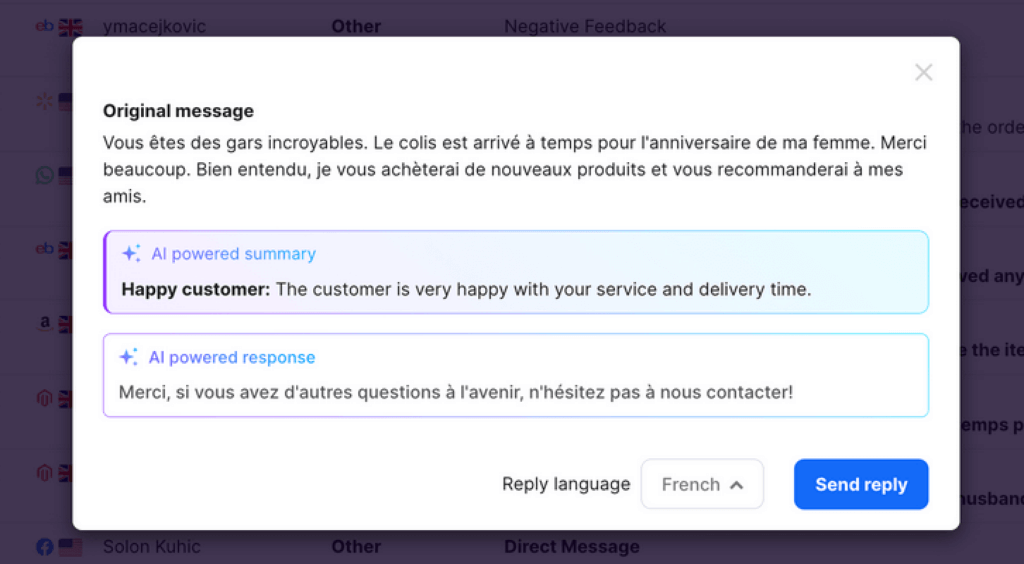This screenshot has height=564, width=1024.
Task: Send the reply with the blue button
Action: (x=861, y=484)
